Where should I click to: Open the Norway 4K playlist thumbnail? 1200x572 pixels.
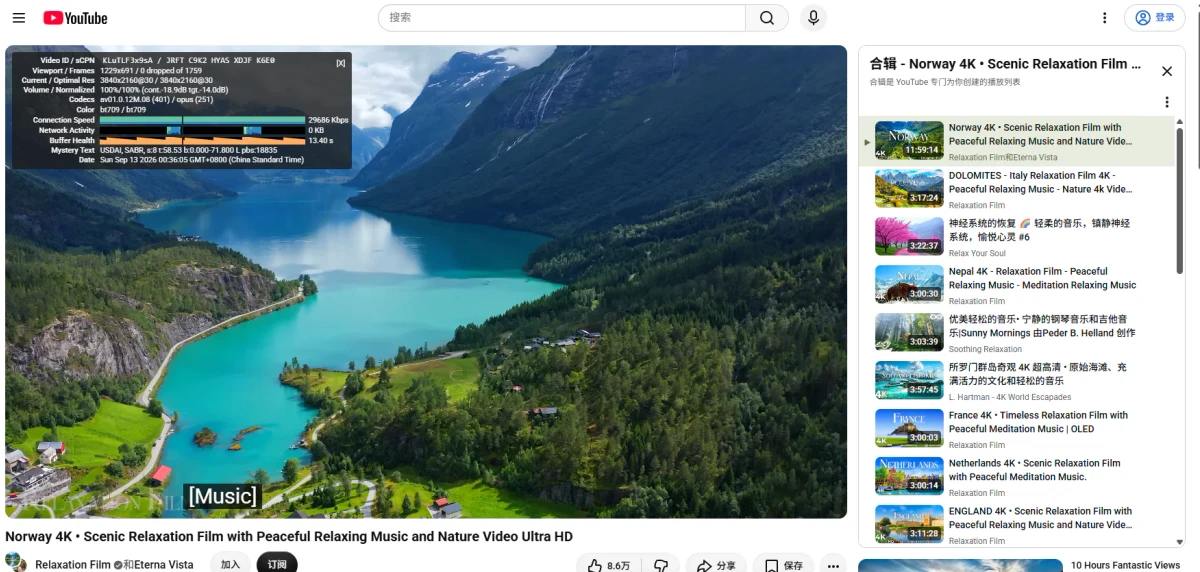[x=909, y=141]
